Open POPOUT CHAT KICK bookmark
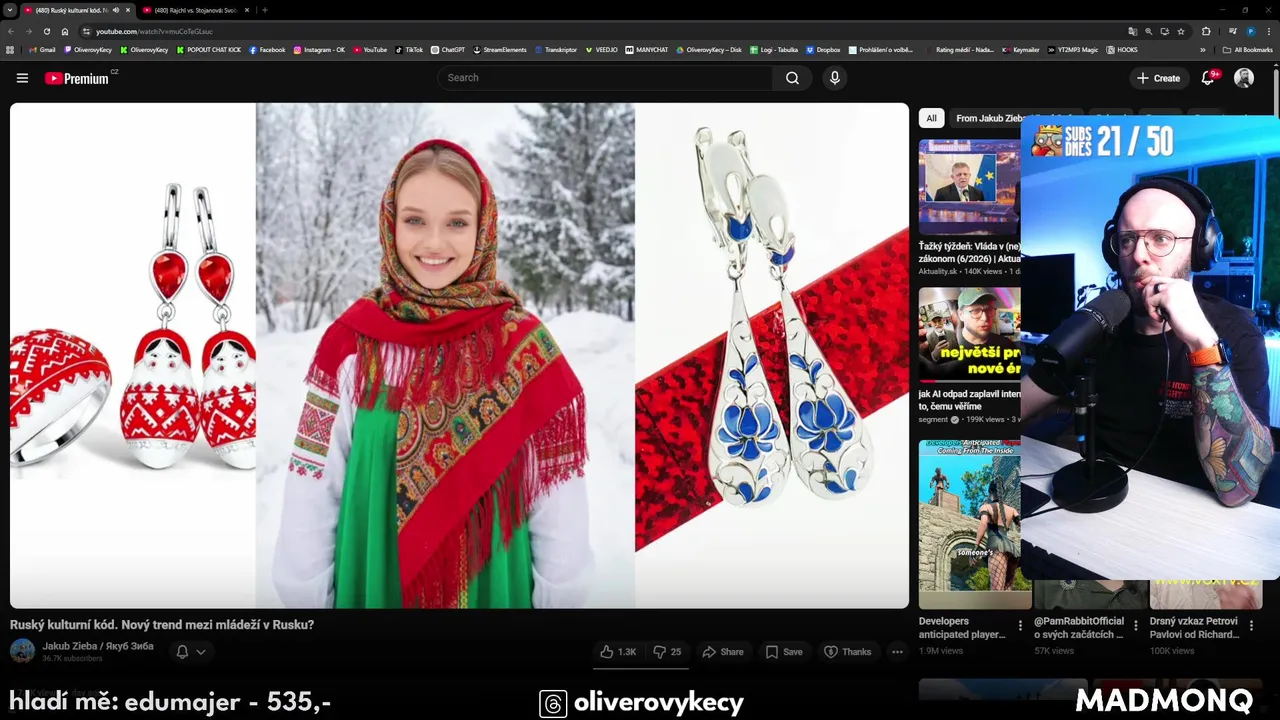The height and width of the screenshot is (720, 1280). point(209,49)
